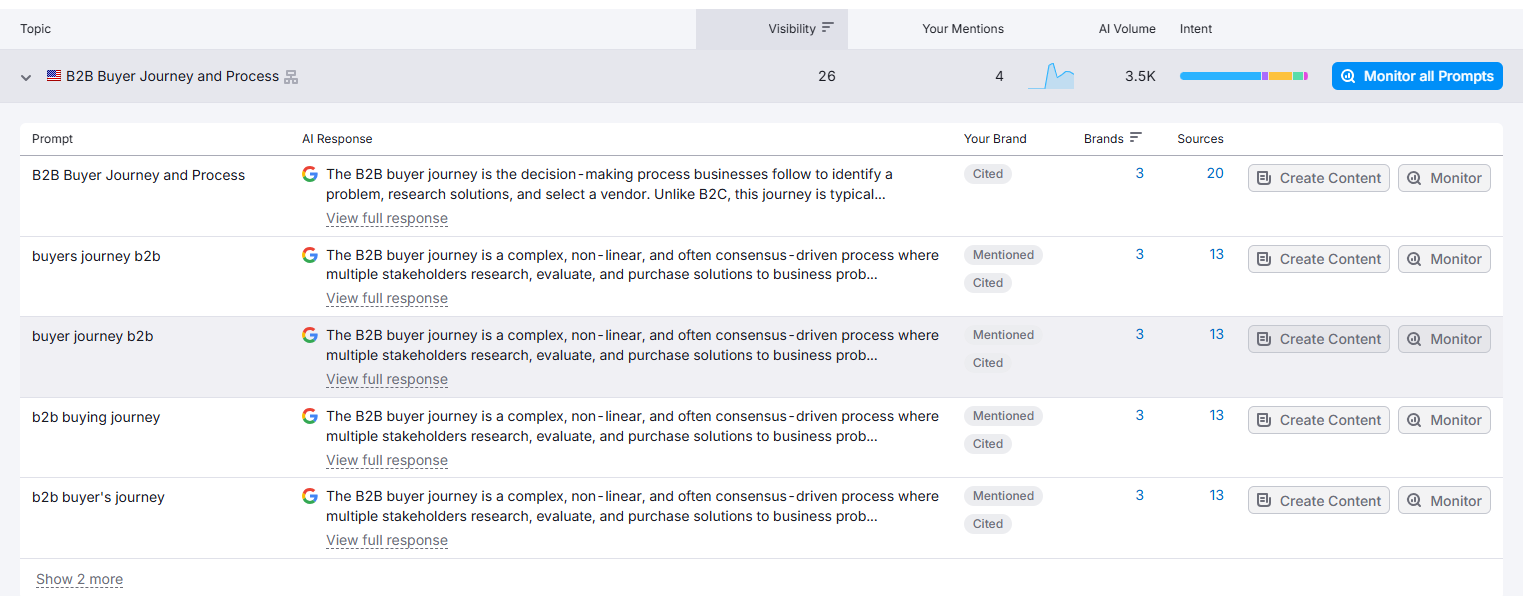Click the AI Volume value 3.5K

pos(1140,76)
